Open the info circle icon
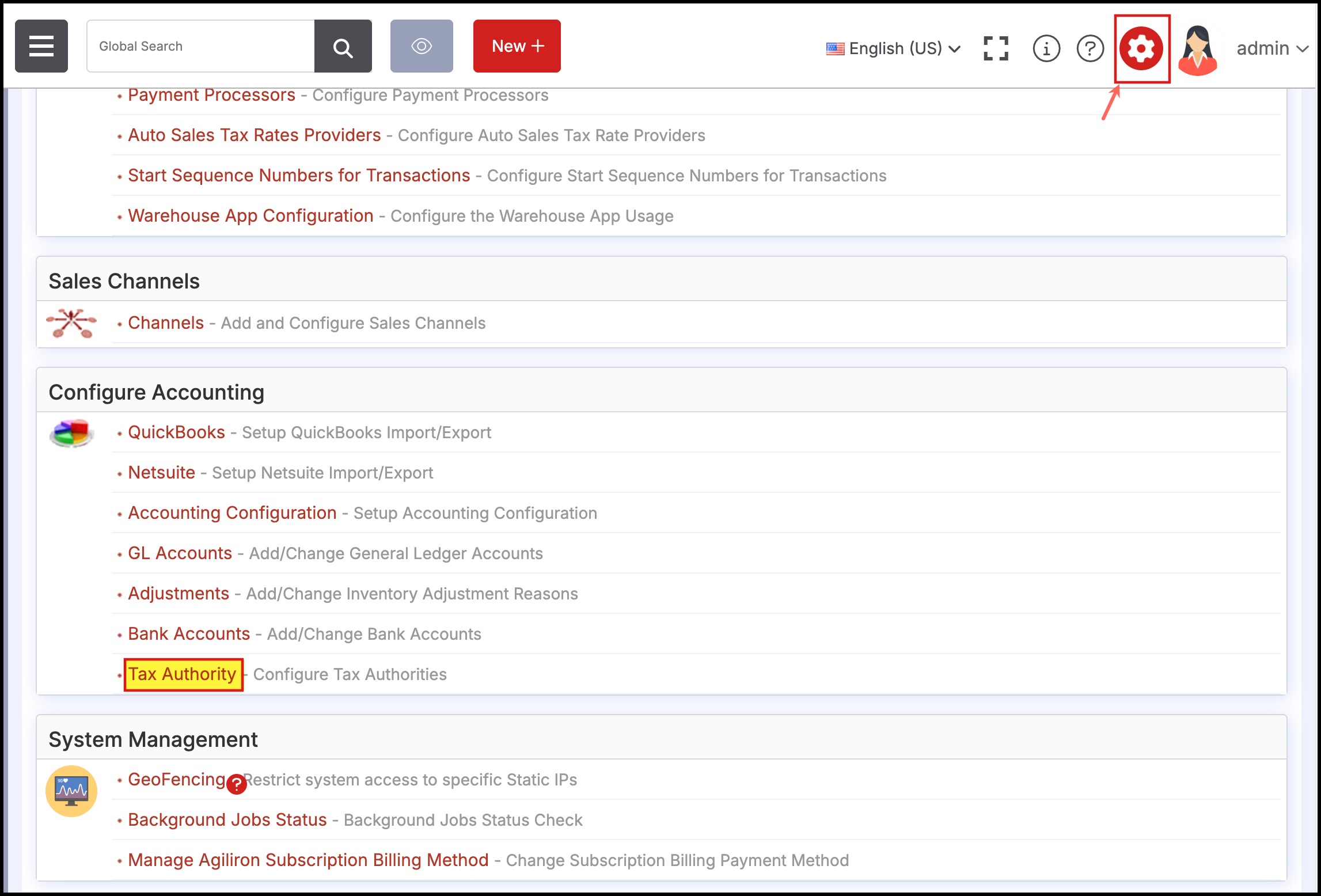Screen dimensions: 1321x896 pos(1046,48)
